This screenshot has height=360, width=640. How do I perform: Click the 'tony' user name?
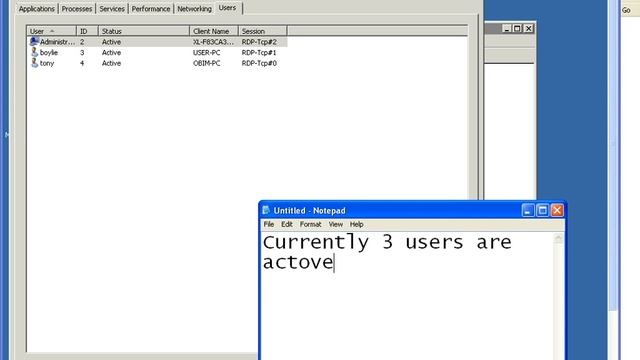point(47,63)
